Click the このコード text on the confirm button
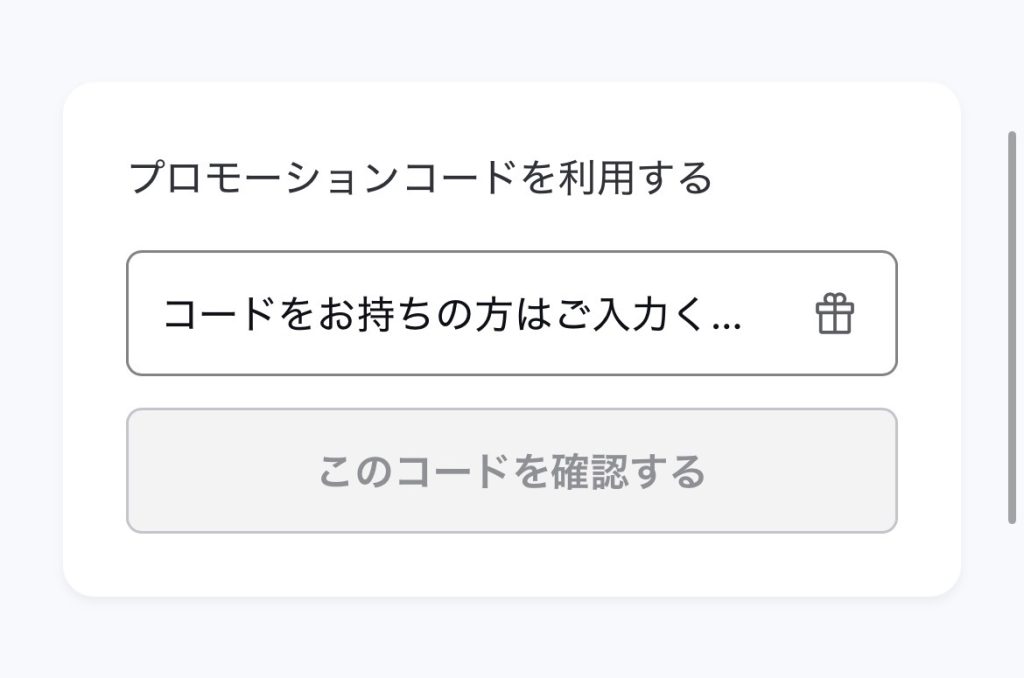1024x678 pixels. tap(413, 471)
